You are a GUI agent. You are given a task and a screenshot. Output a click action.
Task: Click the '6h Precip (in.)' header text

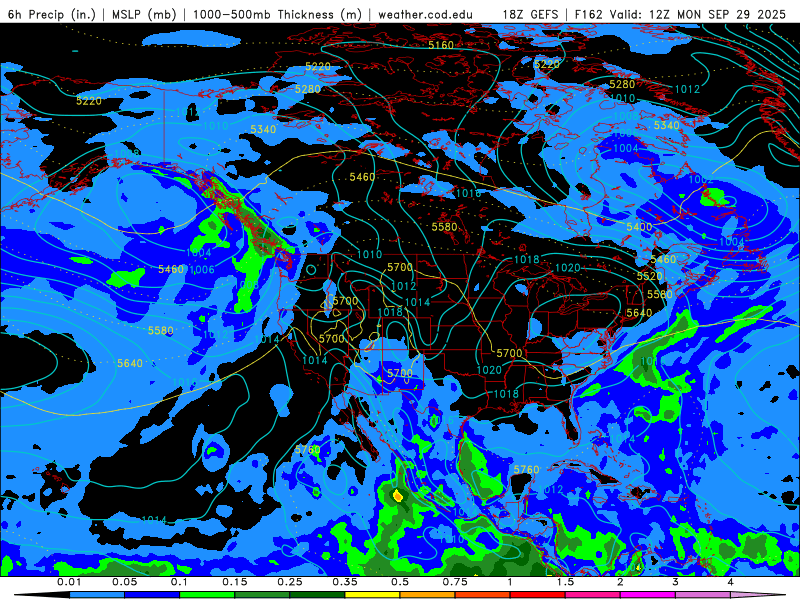52,14
